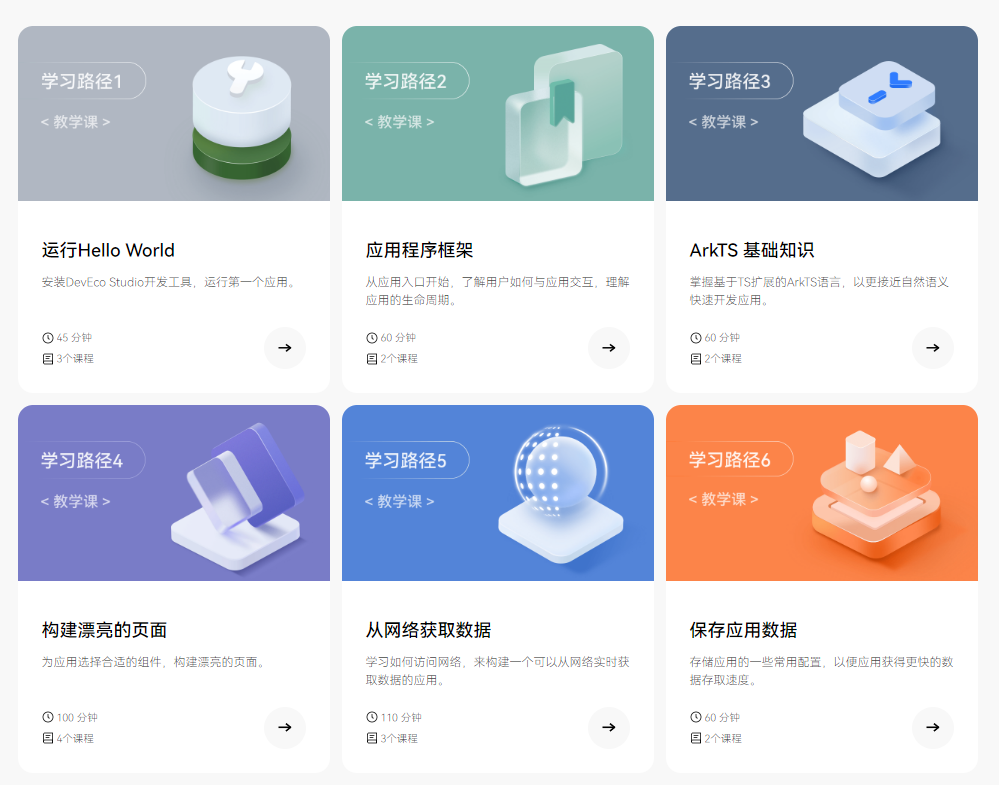Click the 45 分钟 duration text
This screenshot has height=785, width=999.
pos(74,338)
